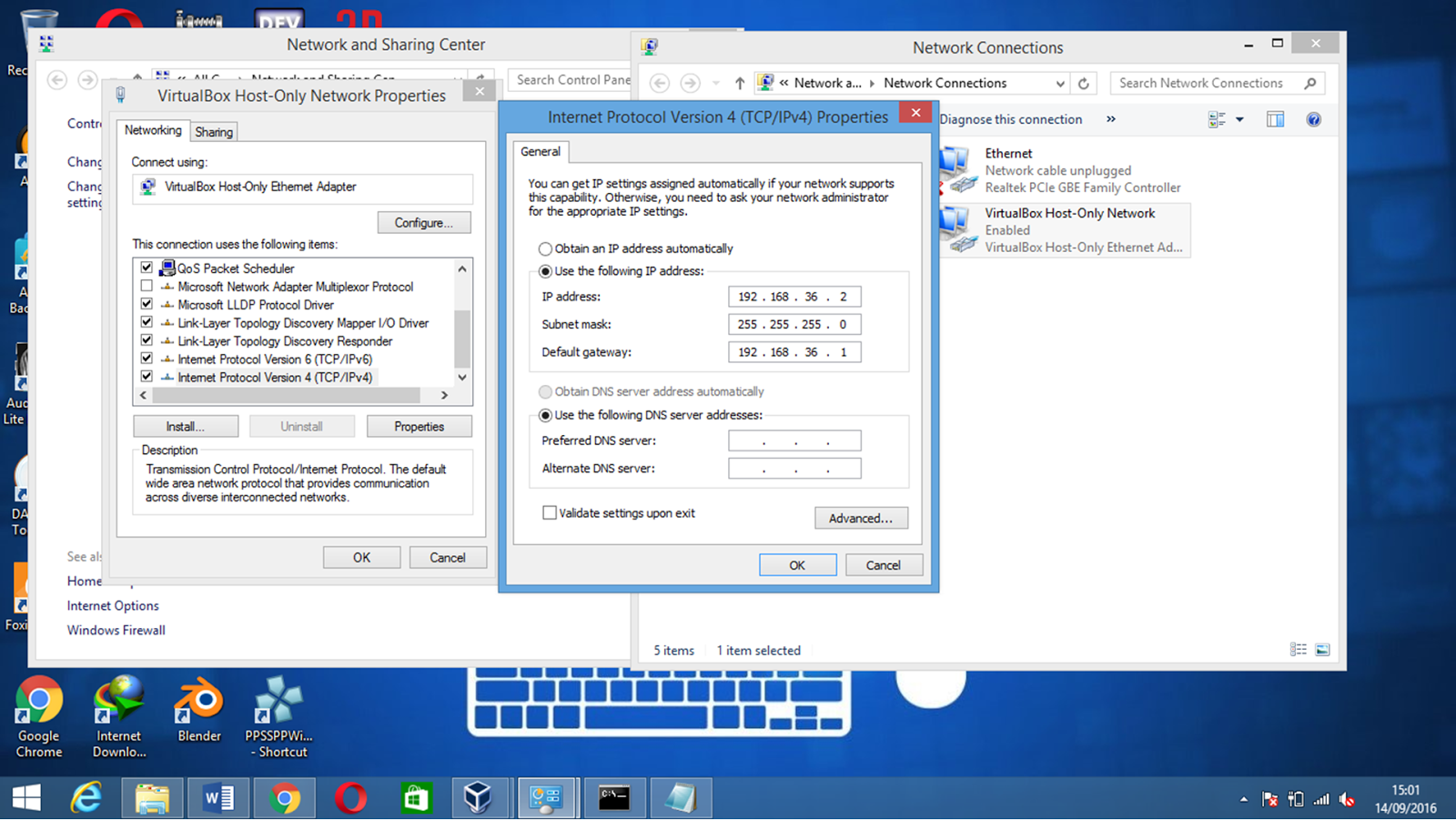The width and height of the screenshot is (1456, 820).
Task: Switch to Control Panel taskbar window
Action: click(547, 798)
